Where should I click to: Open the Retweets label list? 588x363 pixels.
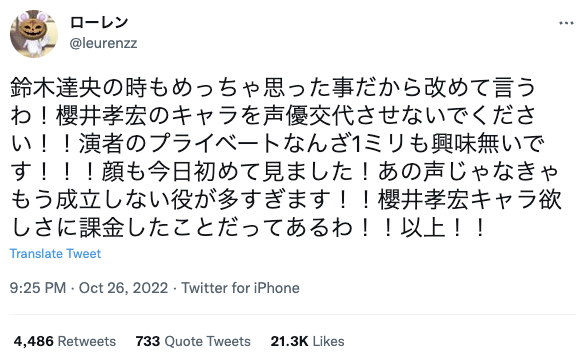coord(87,341)
